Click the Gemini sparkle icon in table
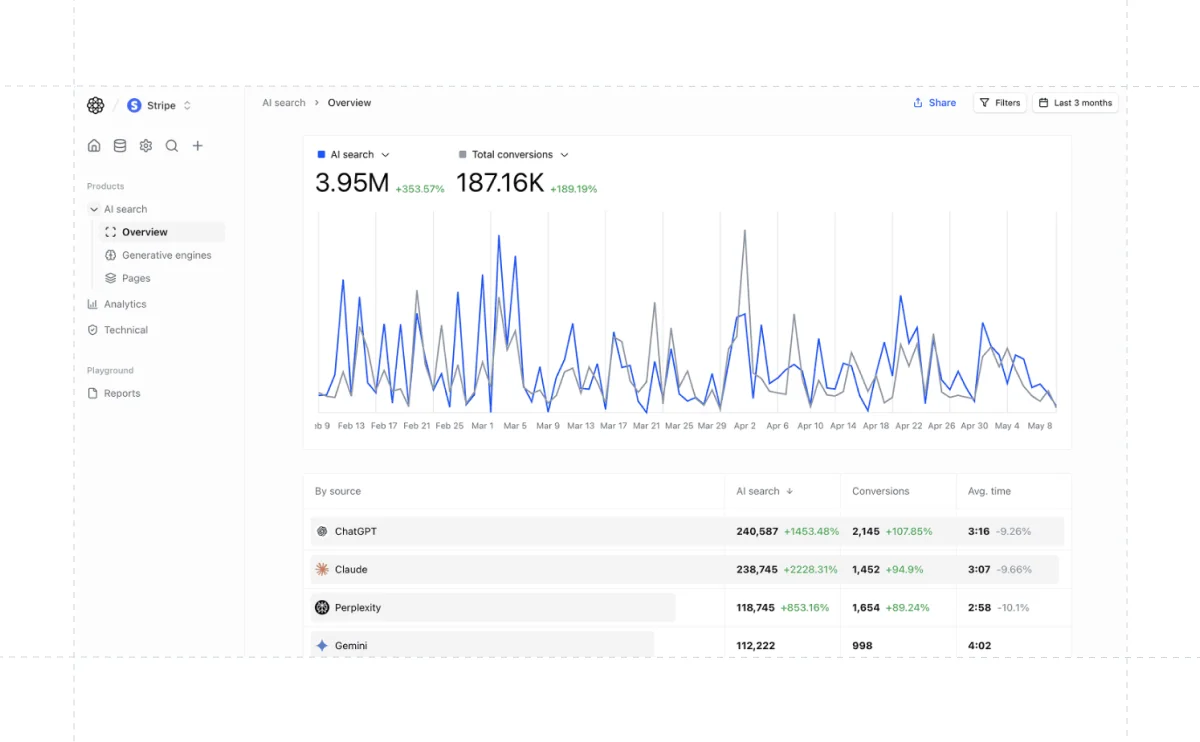This screenshot has width=1200, height=742. pyautogui.click(x=322, y=646)
